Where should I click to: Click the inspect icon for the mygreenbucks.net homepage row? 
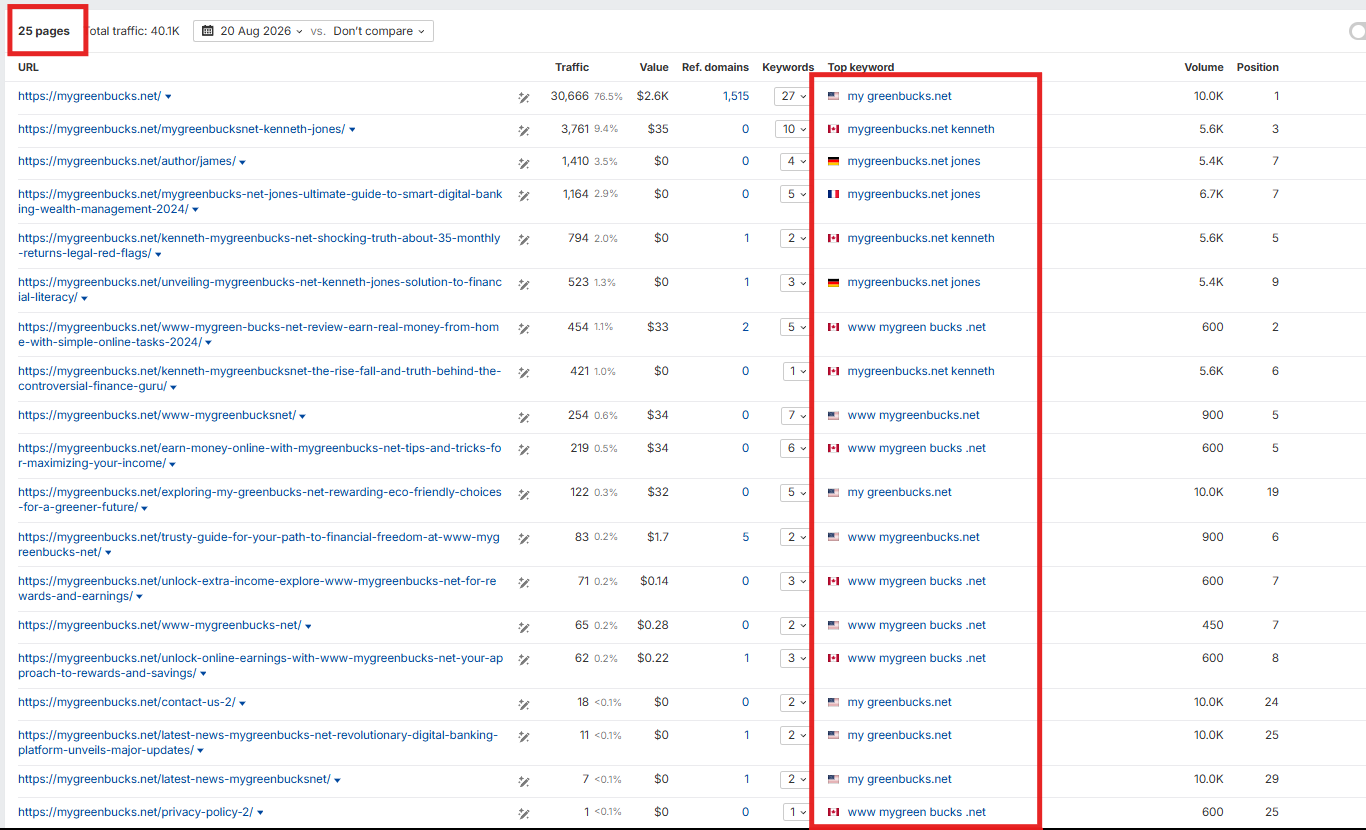point(523,98)
